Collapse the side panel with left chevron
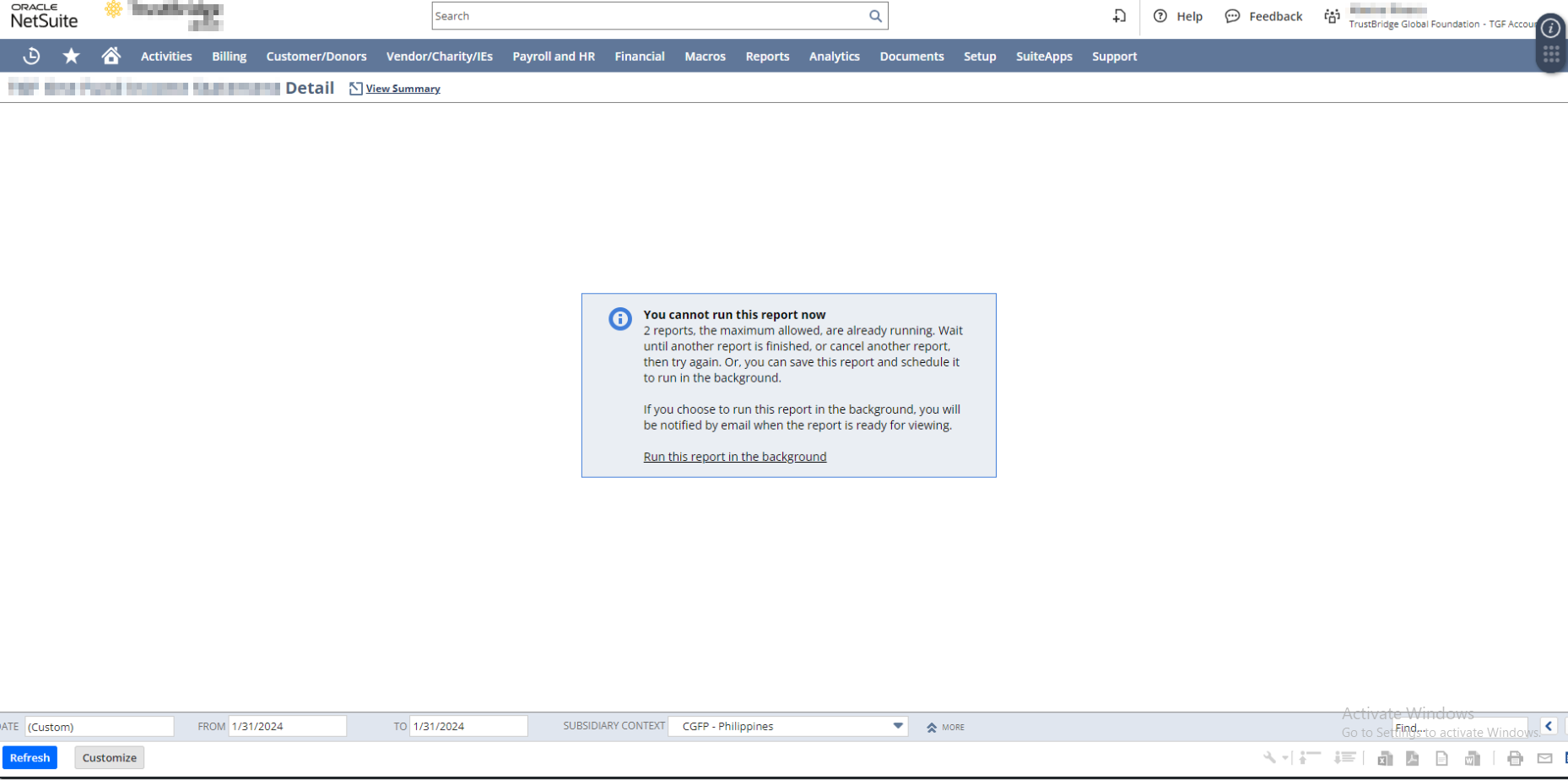The height and width of the screenshot is (780, 1568). click(1549, 726)
